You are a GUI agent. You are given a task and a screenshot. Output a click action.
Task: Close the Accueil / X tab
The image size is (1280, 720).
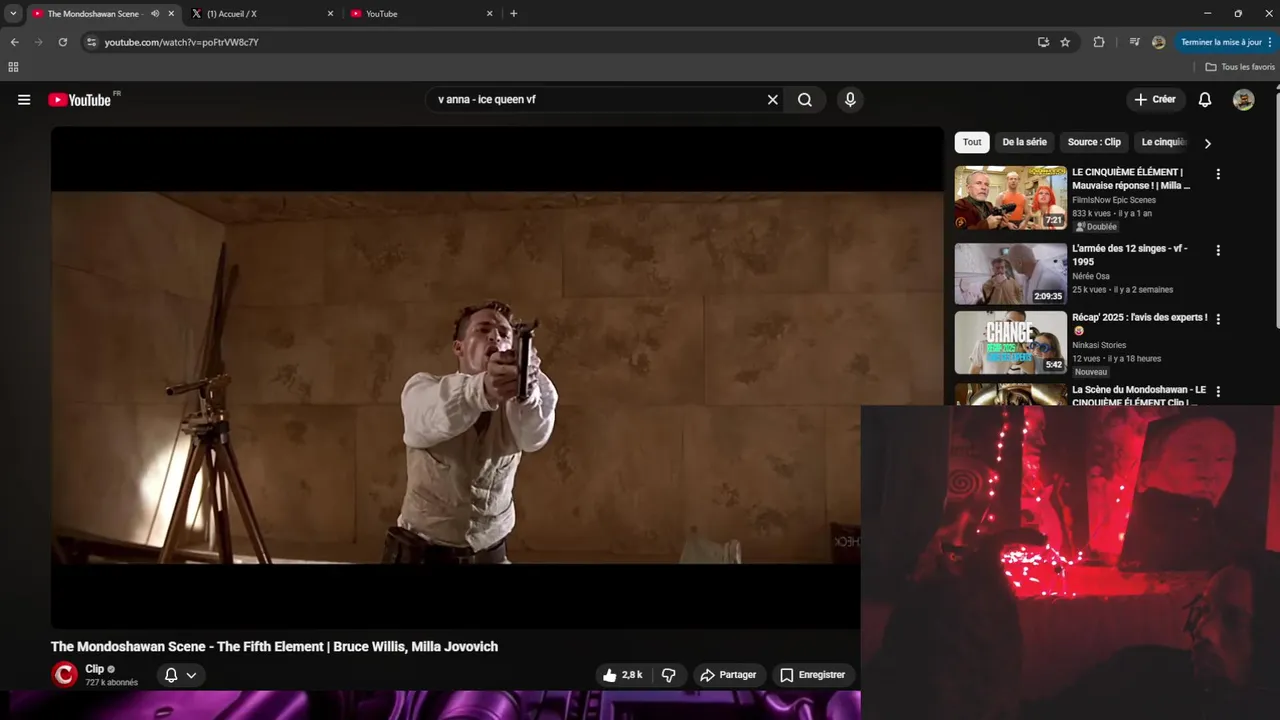click(x=330, y=14)
